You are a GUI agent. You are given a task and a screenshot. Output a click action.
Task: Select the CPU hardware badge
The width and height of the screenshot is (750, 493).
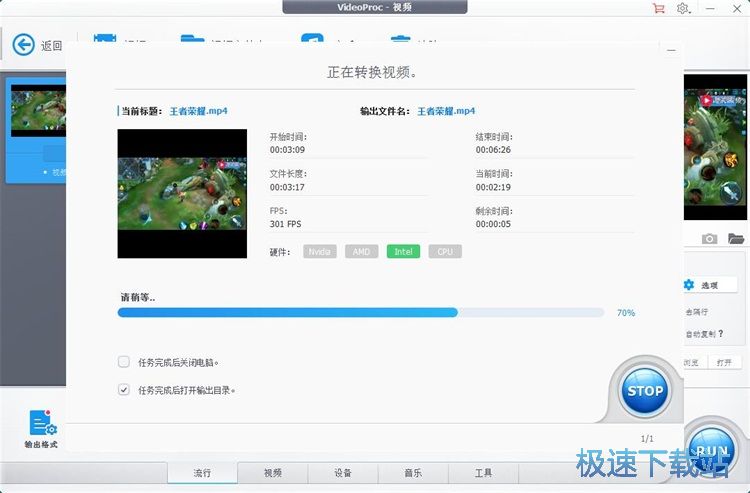tap(445, 252)
